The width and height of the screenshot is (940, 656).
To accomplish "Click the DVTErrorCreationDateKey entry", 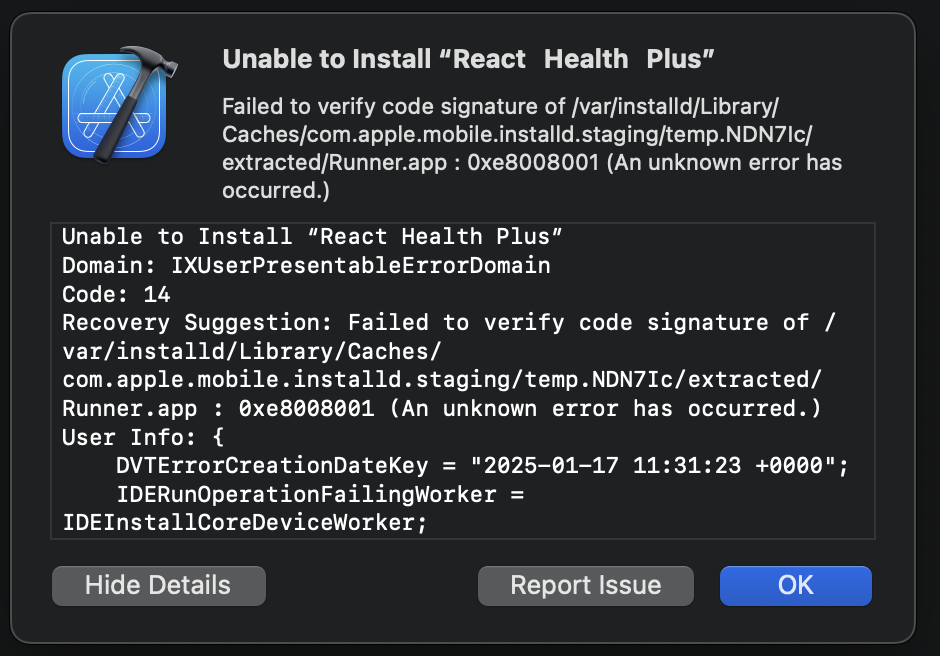I will pyautogui.click(x=286, y=467).
